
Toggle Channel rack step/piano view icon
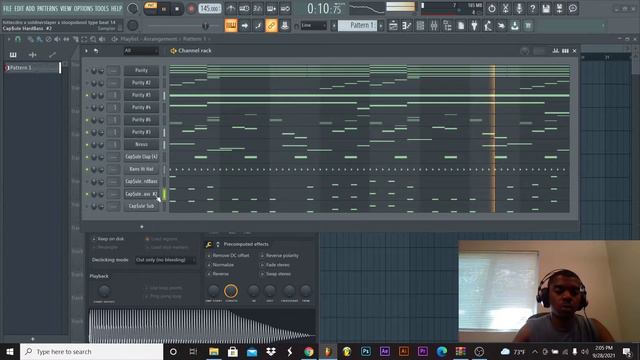click(x=565, y=51)
